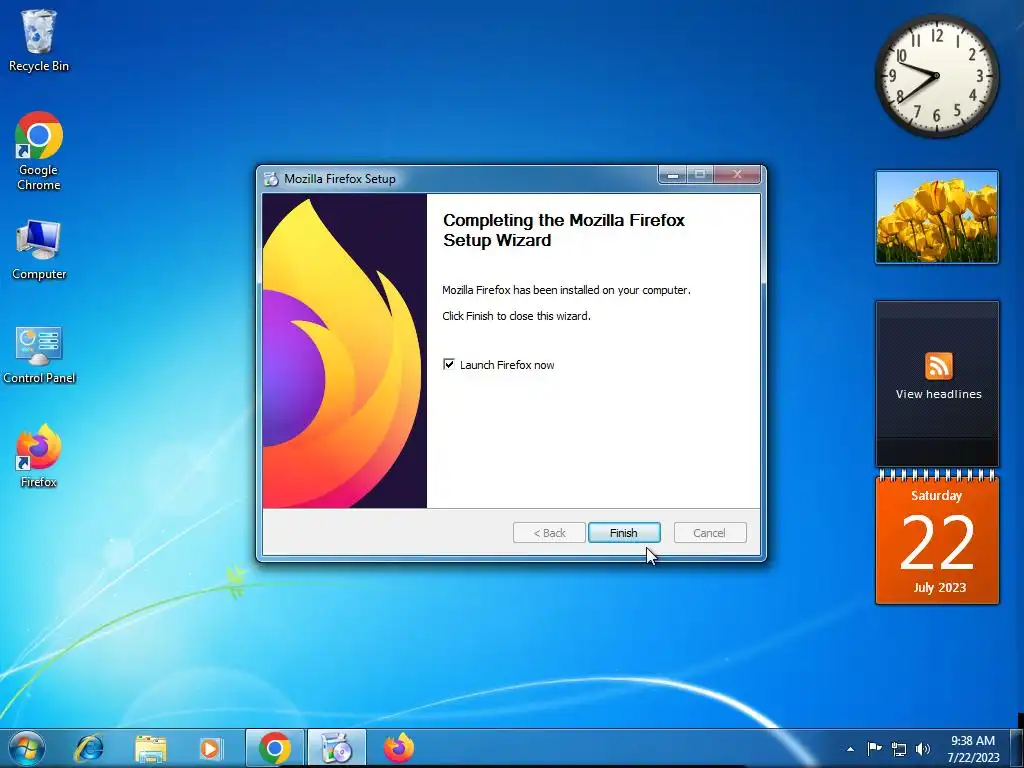
Task: Click the July 2023 text on calendar gadget
Action: click(x=939, y=587)
